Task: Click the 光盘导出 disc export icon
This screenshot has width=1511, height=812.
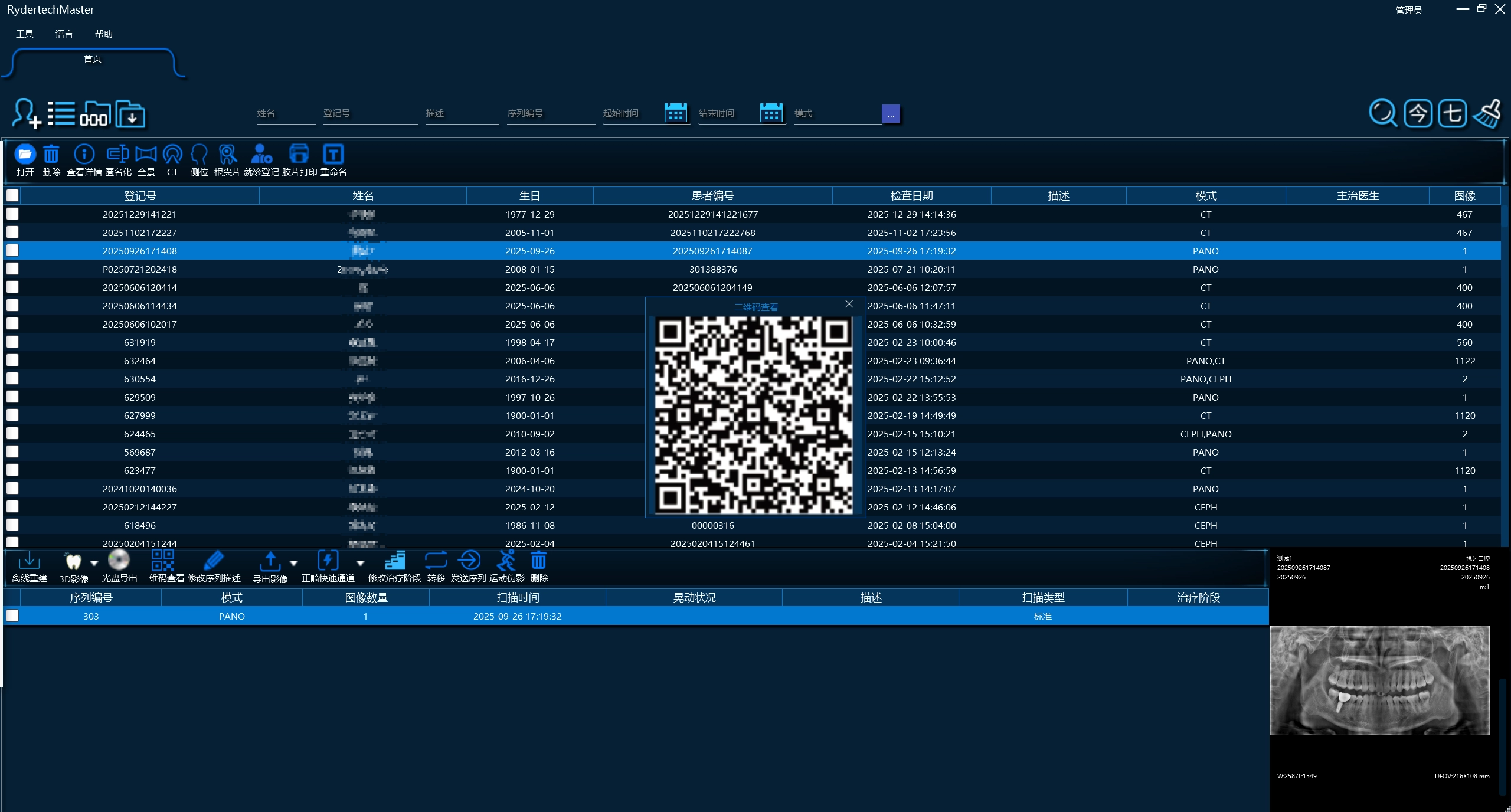Action: pyautogui.click(x=119, y=560)
